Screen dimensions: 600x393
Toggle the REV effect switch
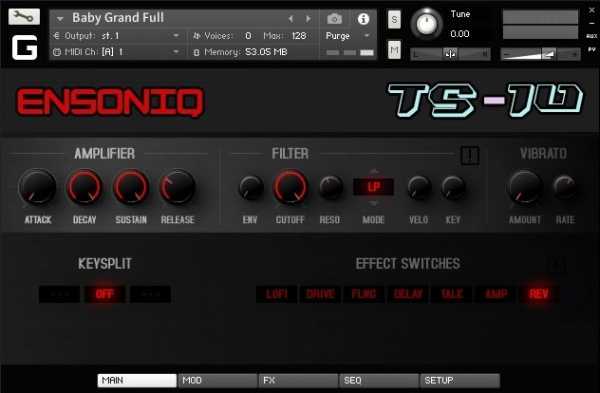pyautogui.click(x=539, y=294)
